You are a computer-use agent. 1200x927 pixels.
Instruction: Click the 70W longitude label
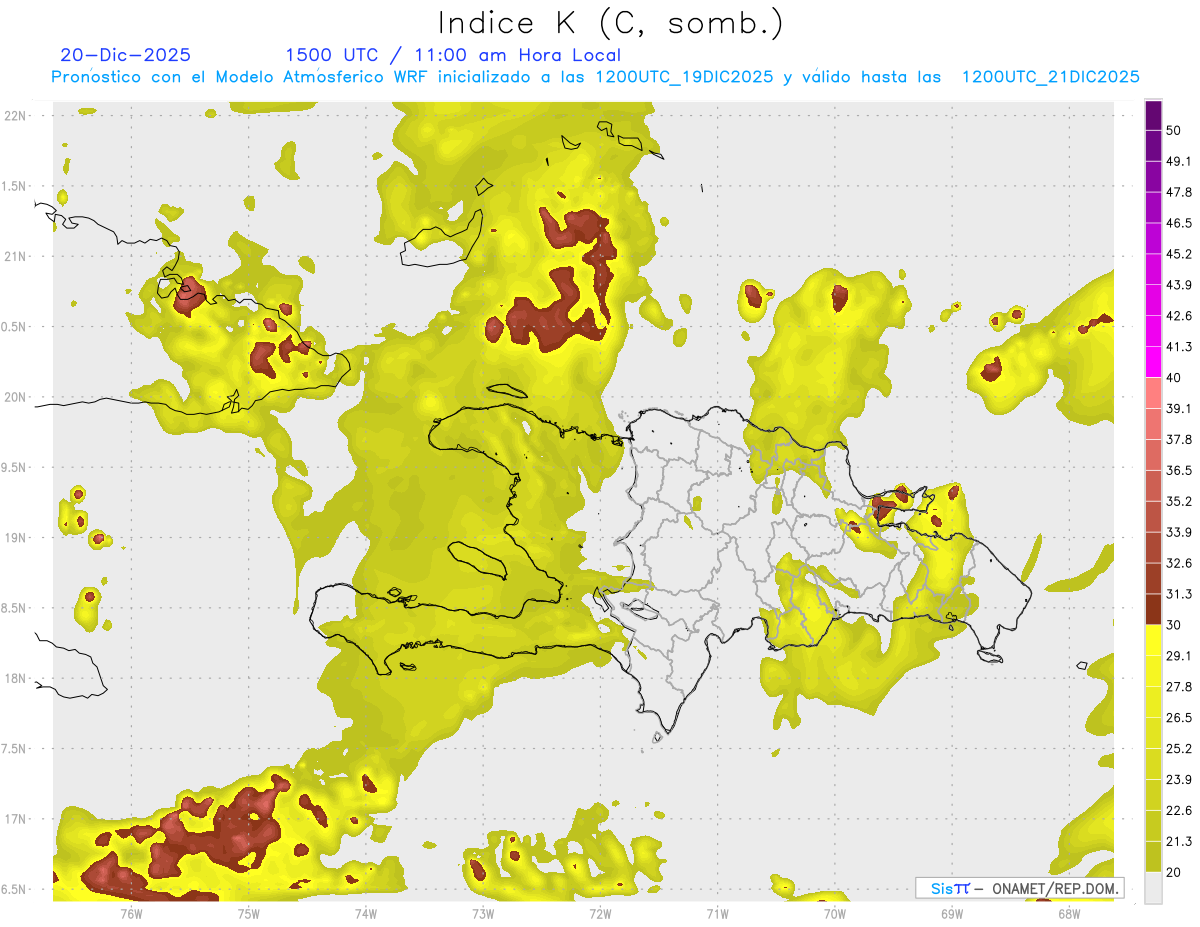tap(834, 913)
